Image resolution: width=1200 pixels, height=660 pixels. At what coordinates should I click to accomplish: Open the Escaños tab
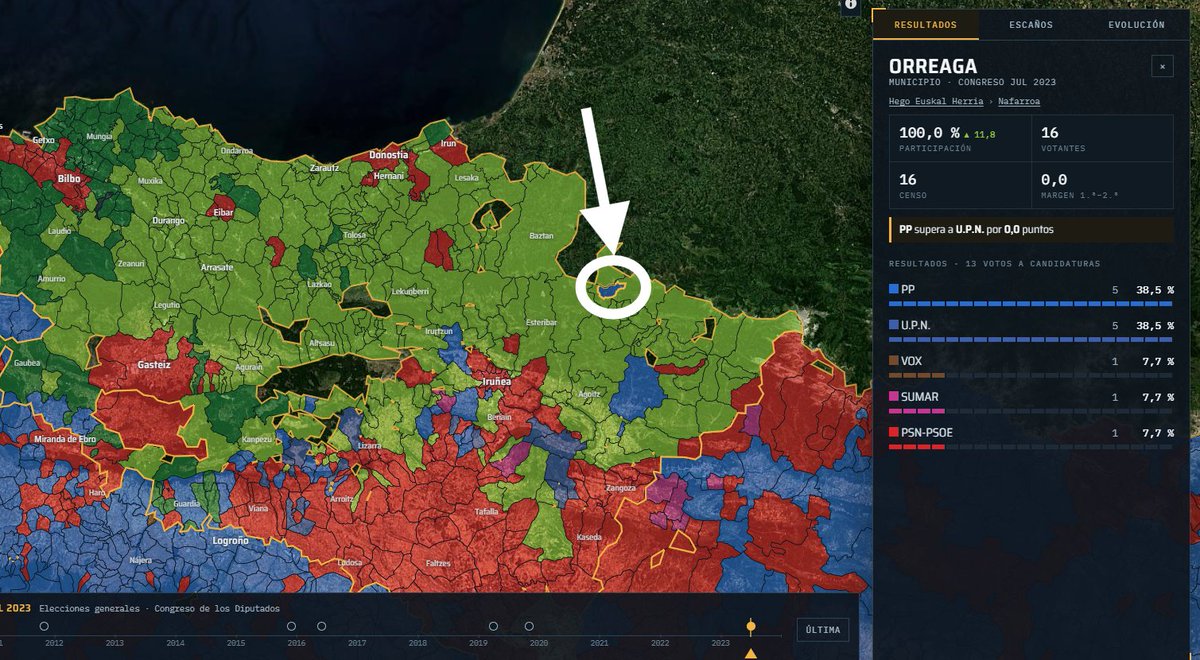1030,25
